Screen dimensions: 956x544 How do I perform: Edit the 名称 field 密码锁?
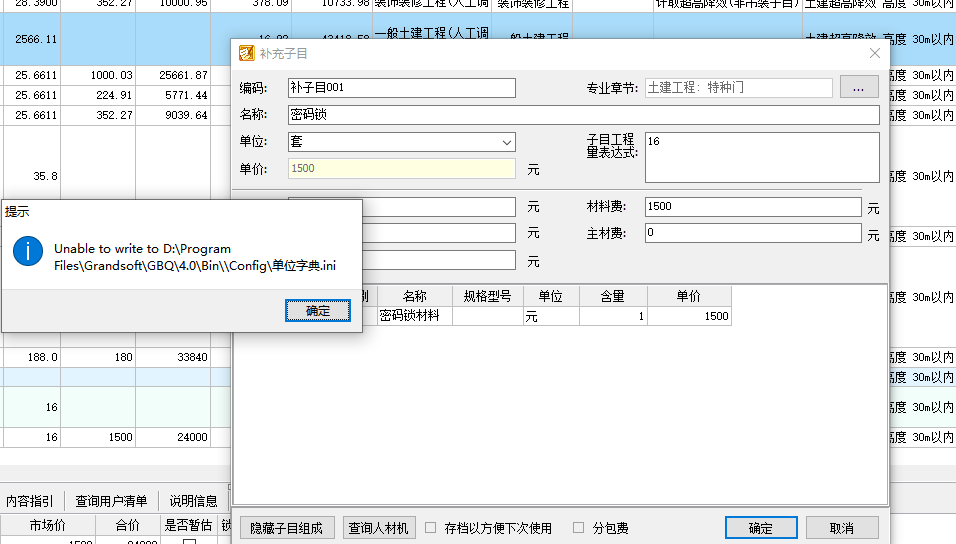click(x=583, y=115)
